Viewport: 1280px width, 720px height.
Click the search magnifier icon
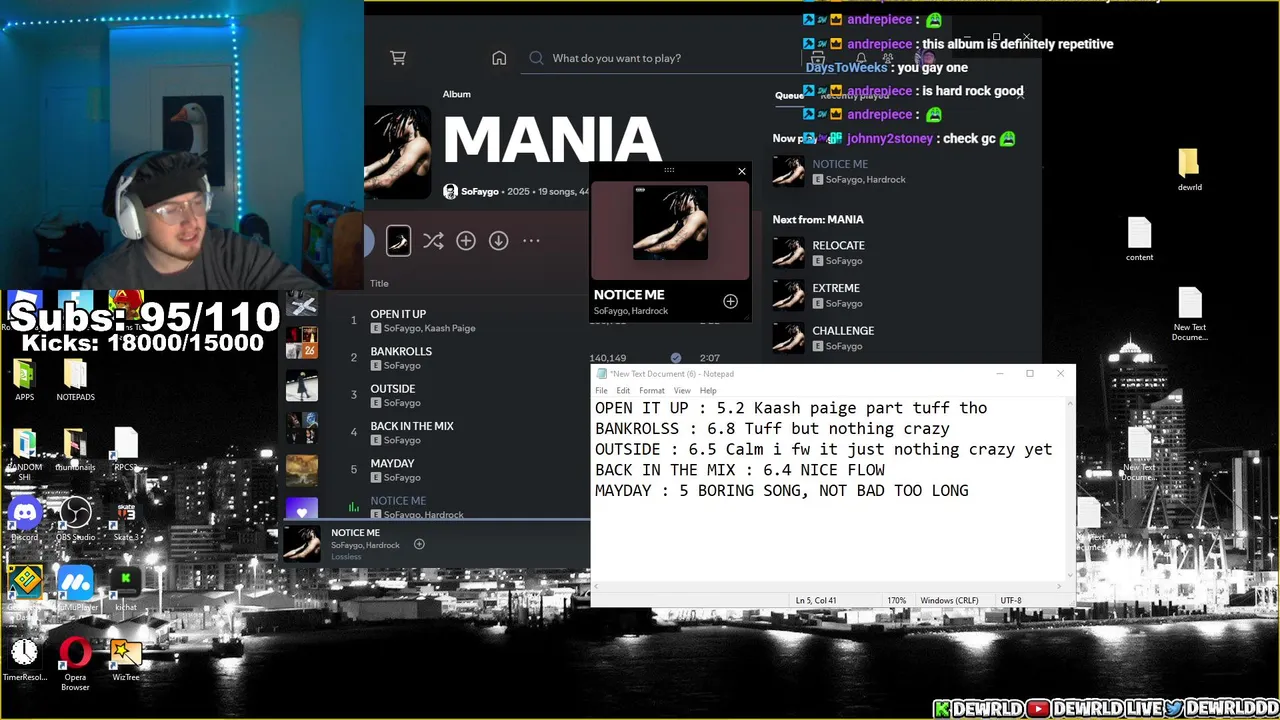[x=536, y=58]
